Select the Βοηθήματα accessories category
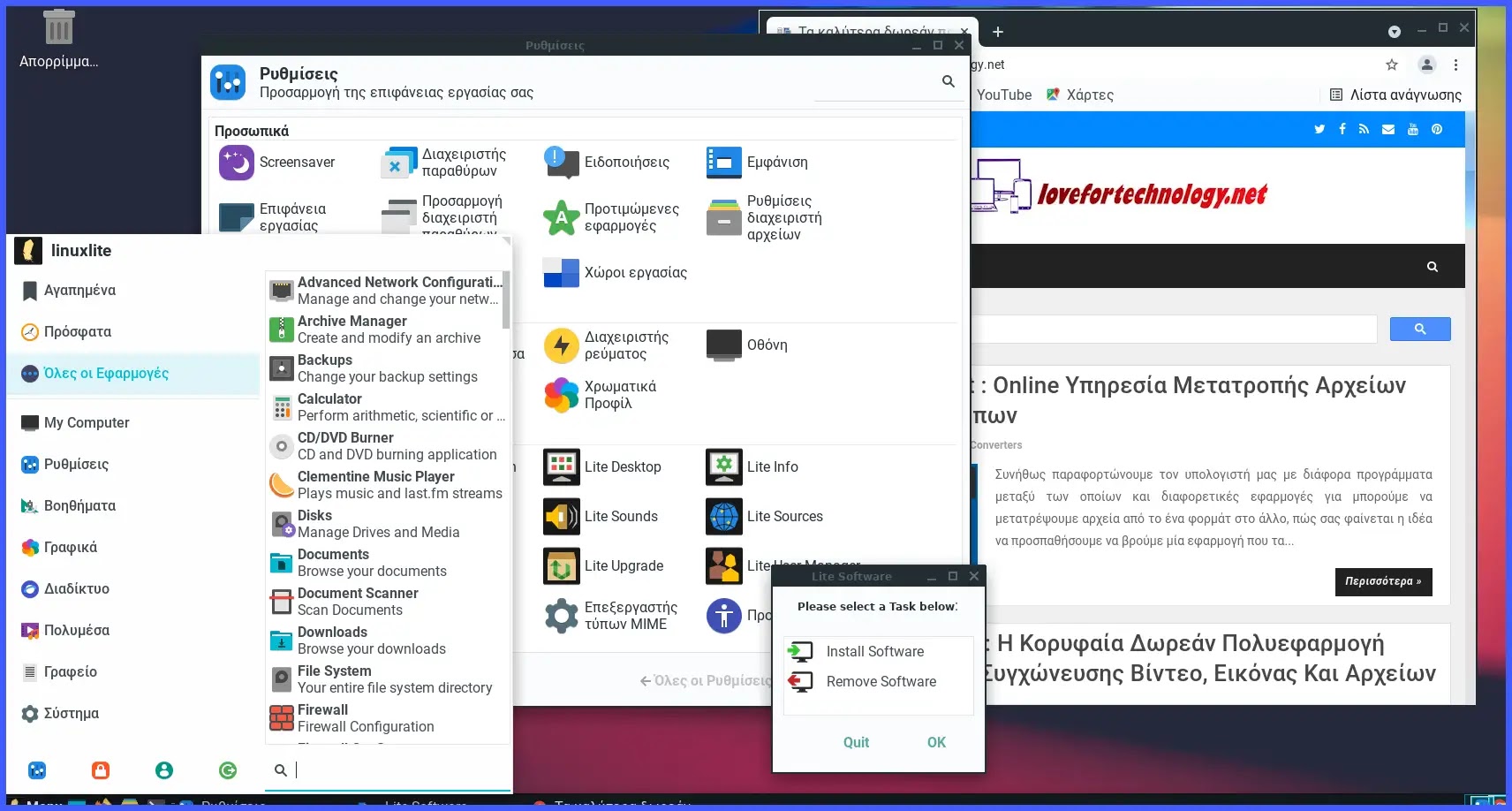Image resolution: width=1512 pixels, height=811 pixels. tap(132, 506)
